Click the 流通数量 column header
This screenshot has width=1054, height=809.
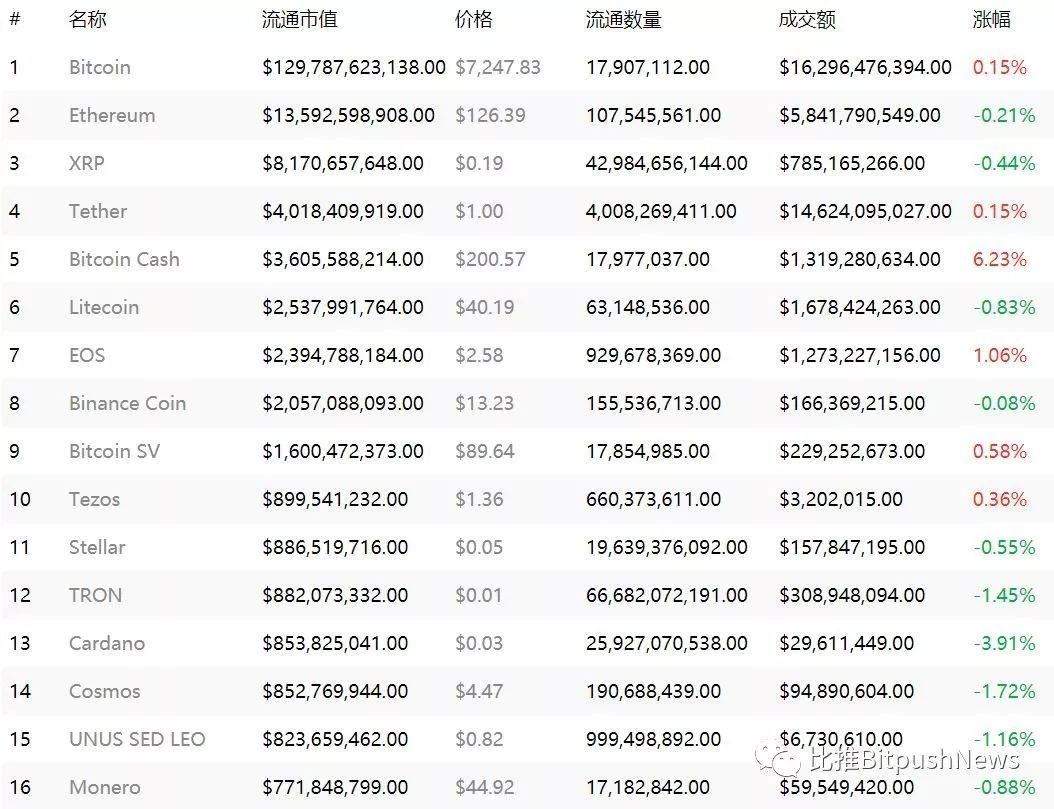(623, 19)
